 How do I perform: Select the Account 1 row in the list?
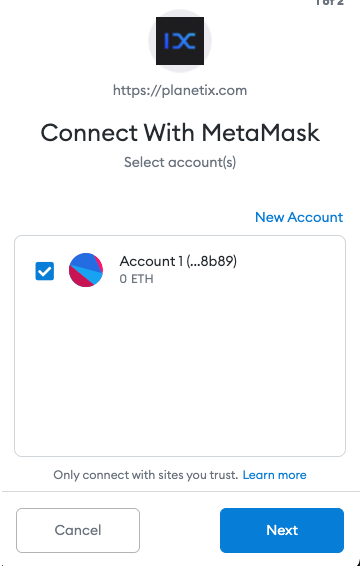pyautogui.click(x=180, y=270)
